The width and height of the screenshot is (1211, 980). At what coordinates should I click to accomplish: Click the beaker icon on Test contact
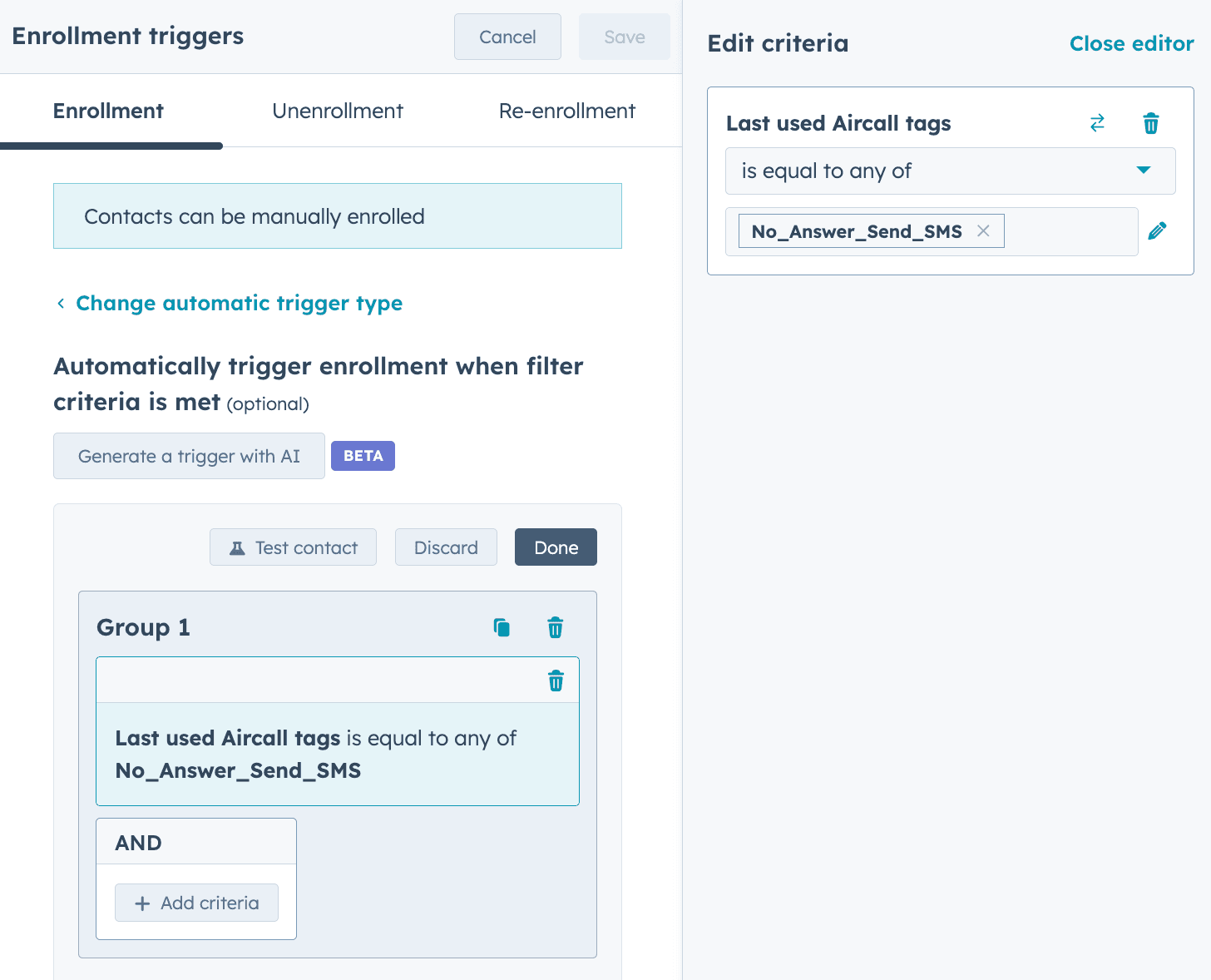point(237,547)
